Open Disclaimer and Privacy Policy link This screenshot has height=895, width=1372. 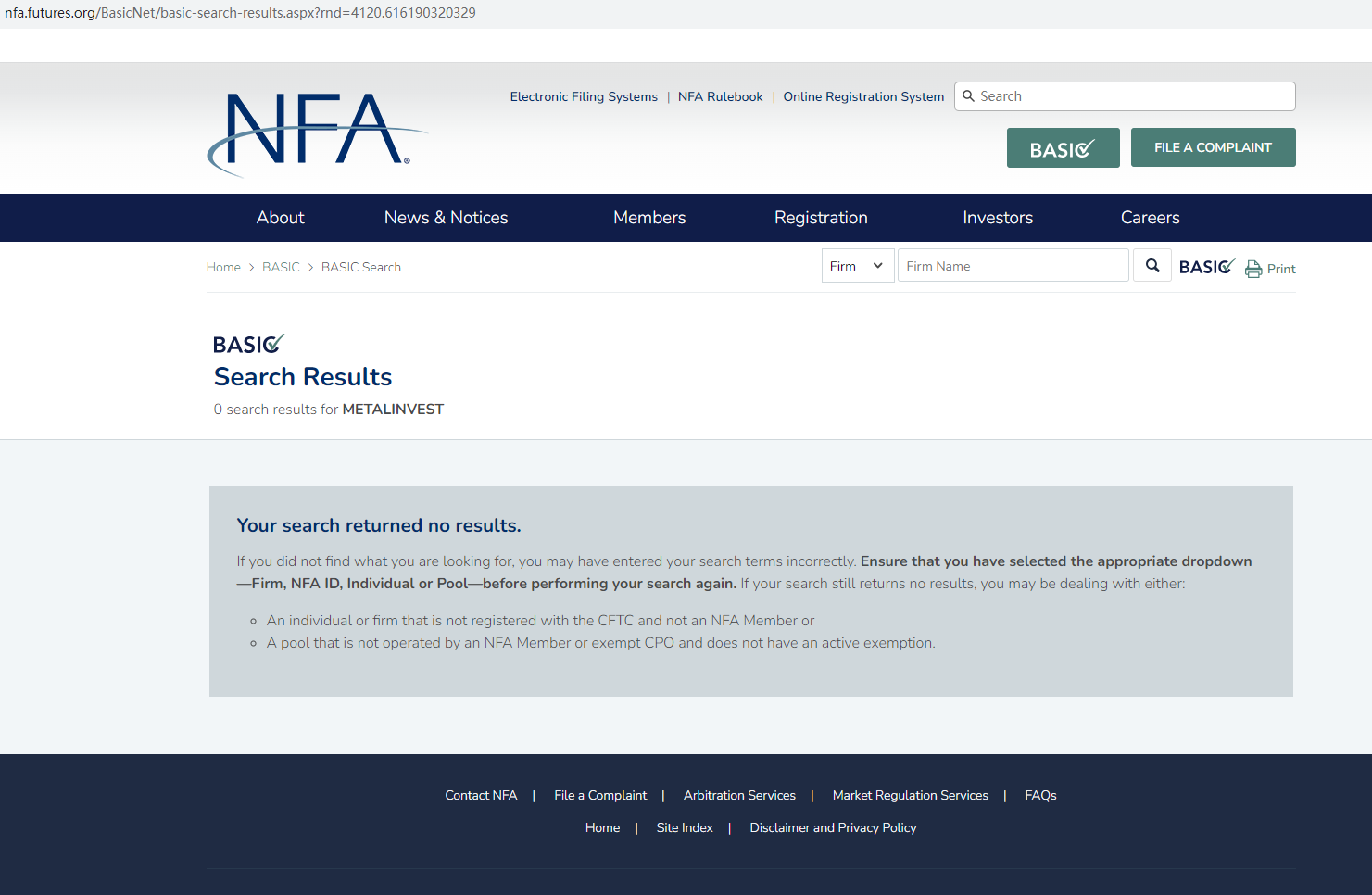pos(833,827)
